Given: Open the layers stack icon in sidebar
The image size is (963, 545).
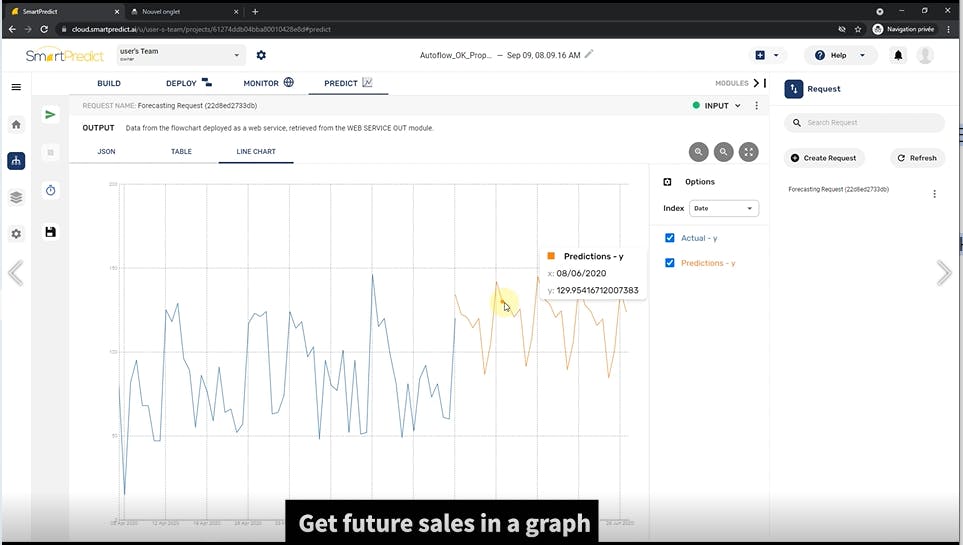Looking at the screenshot, I should 16,197.
